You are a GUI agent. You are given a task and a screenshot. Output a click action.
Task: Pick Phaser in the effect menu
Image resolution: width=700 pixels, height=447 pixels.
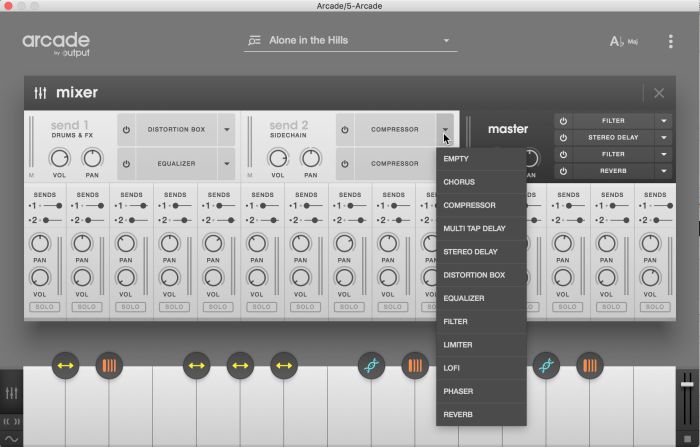tap(481, 391)
